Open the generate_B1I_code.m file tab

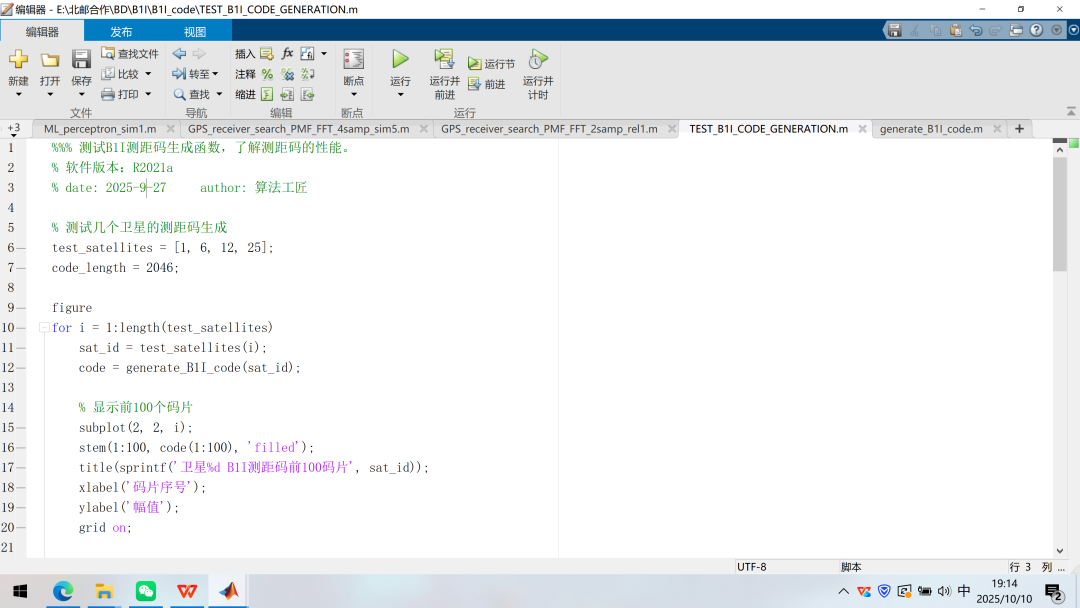pyautogui.click(x=930, y=129)
